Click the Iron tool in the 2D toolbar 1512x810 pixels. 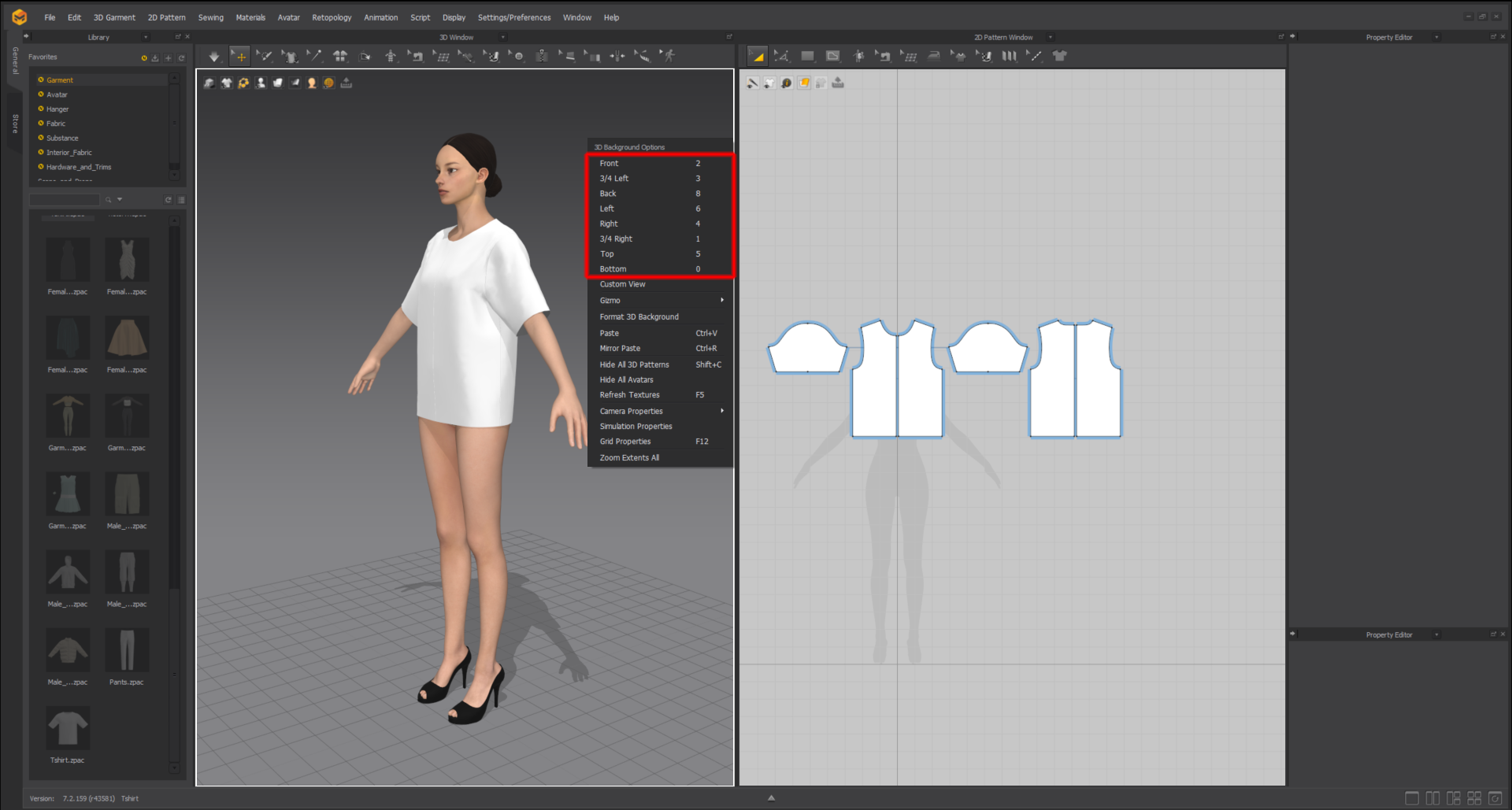click(x=934, y=56)
